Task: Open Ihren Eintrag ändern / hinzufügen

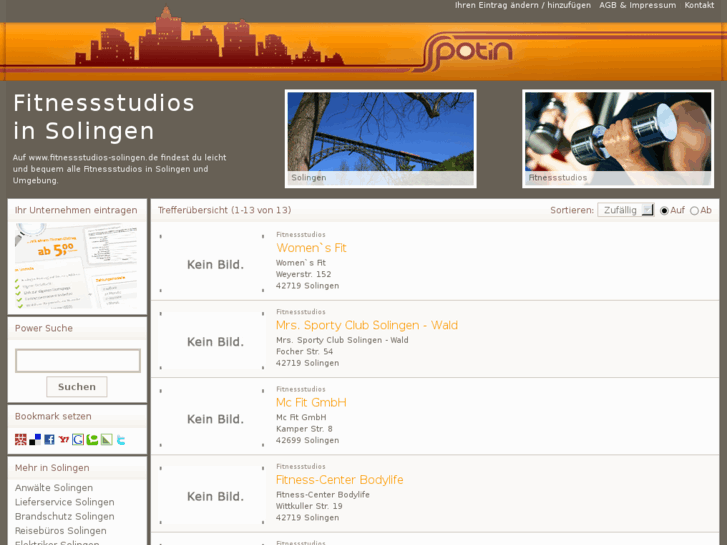Action: [523, 5]
